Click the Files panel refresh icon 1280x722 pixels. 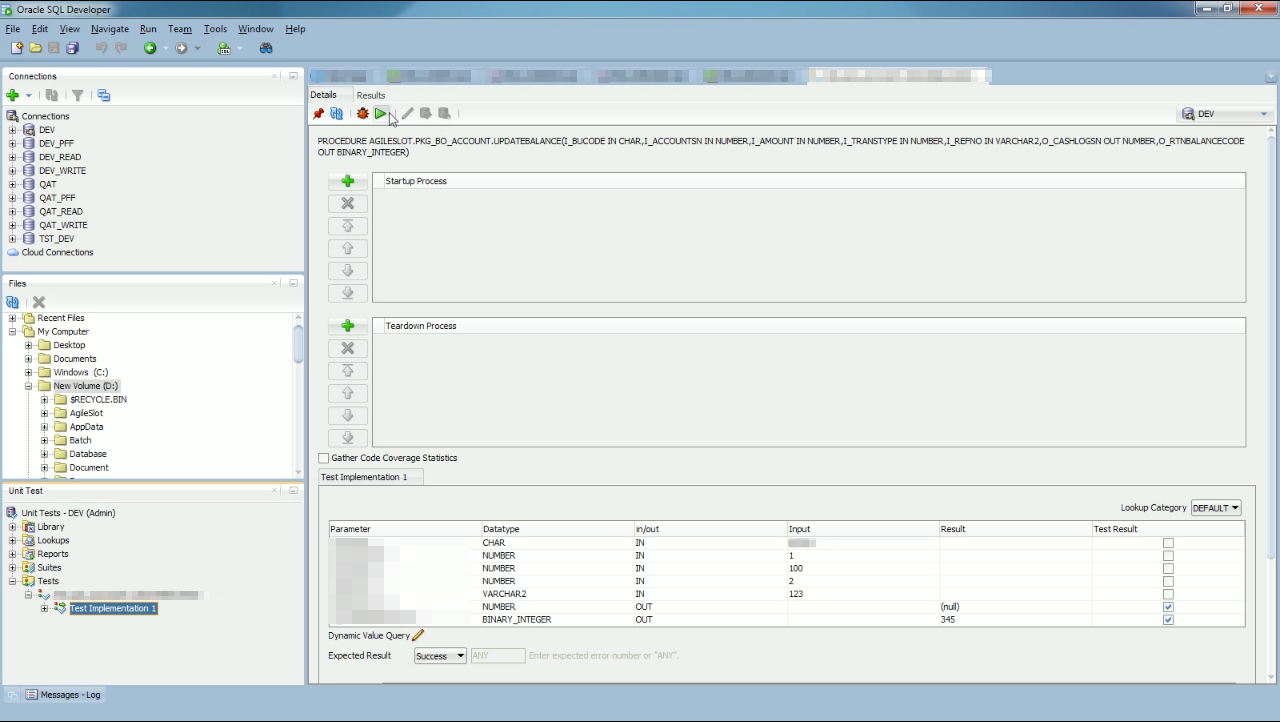13,302
